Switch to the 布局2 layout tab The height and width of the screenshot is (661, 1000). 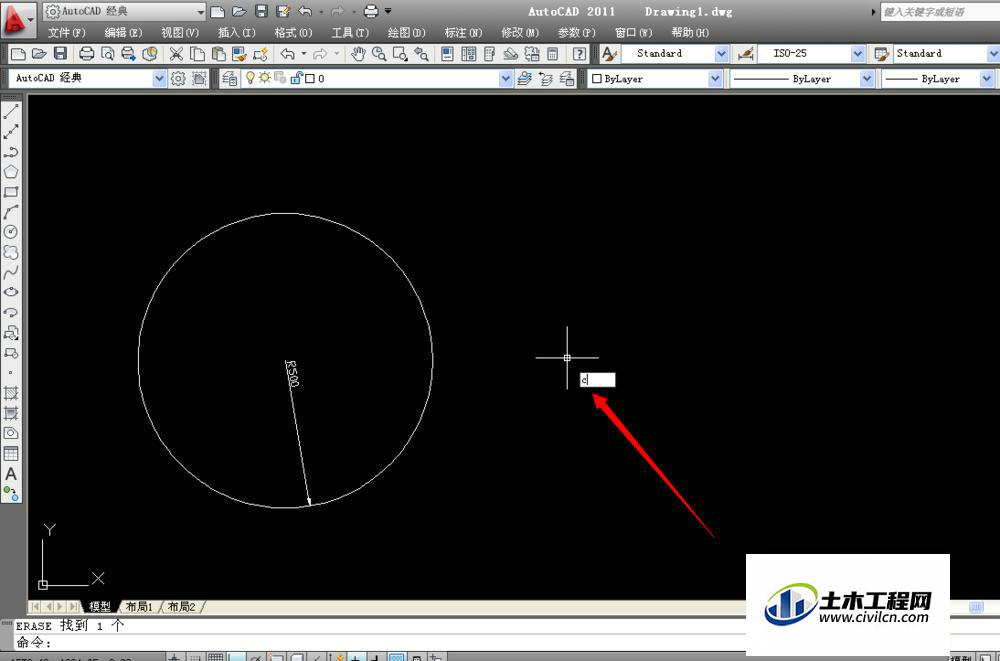181,607
